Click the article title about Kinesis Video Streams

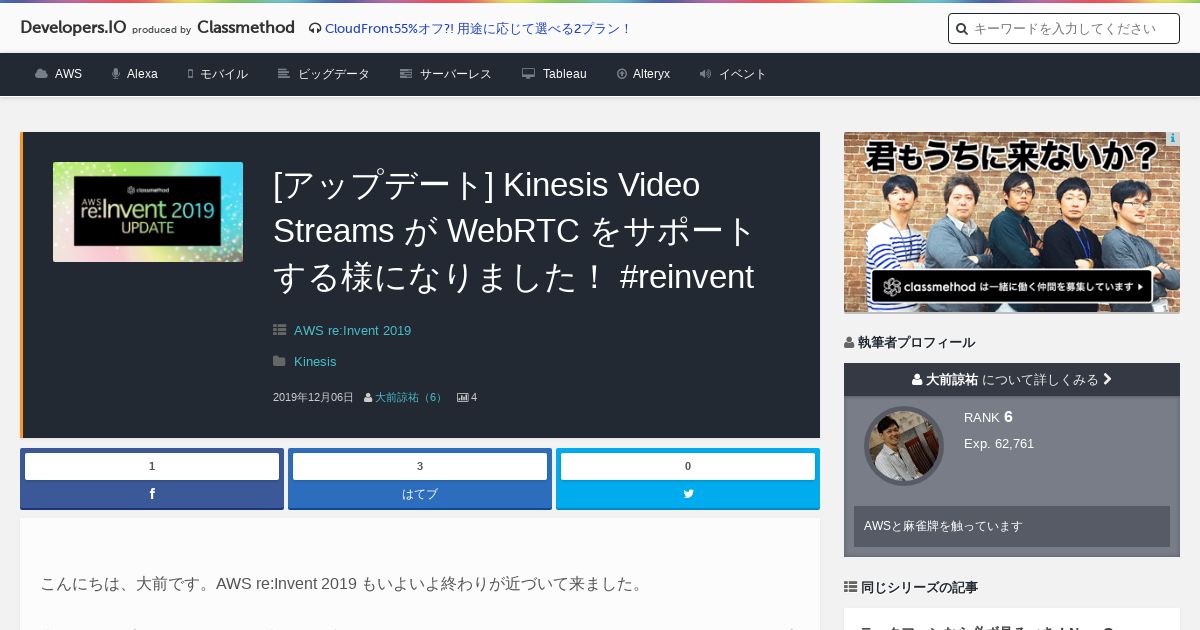pos(514,231)
